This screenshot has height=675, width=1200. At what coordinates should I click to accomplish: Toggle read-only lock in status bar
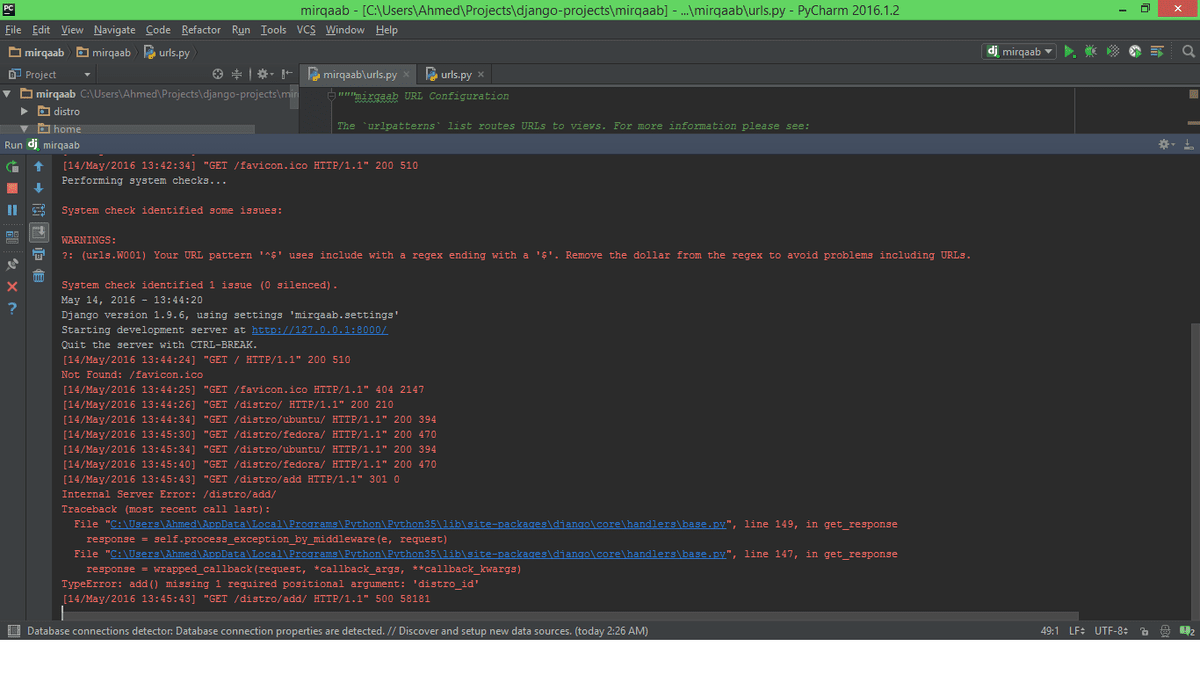(1143, 631)
